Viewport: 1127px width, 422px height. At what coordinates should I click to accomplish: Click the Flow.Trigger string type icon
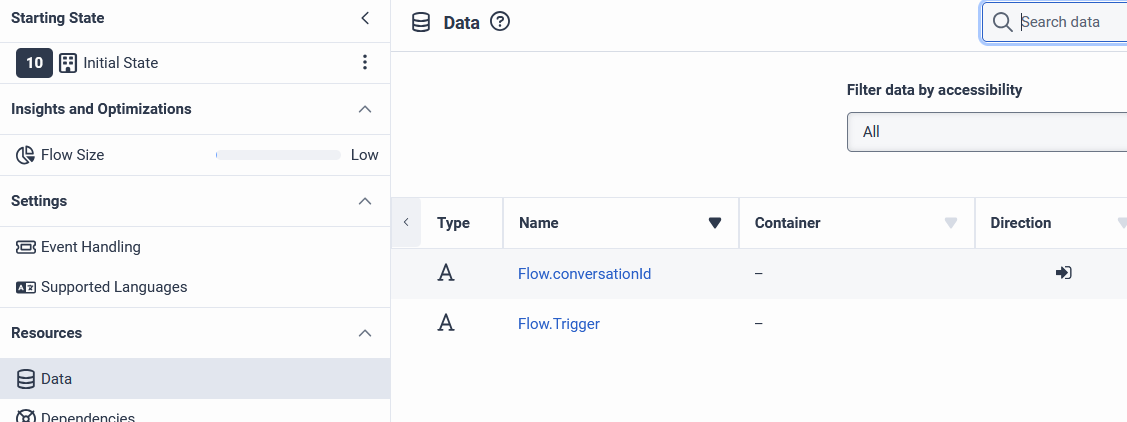(446, 323)
